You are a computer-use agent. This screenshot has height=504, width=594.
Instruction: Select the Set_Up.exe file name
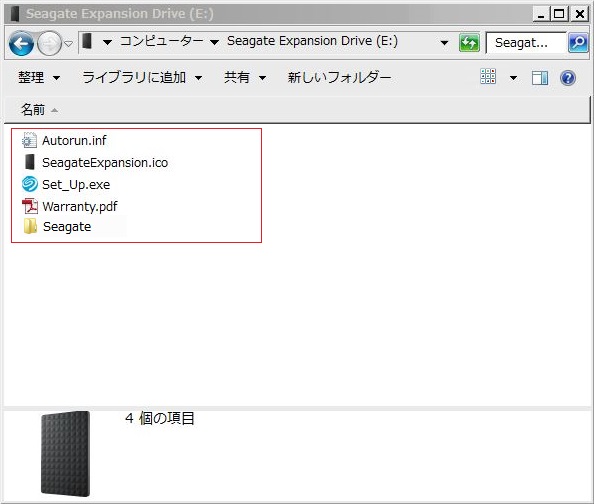click(76, 185)
